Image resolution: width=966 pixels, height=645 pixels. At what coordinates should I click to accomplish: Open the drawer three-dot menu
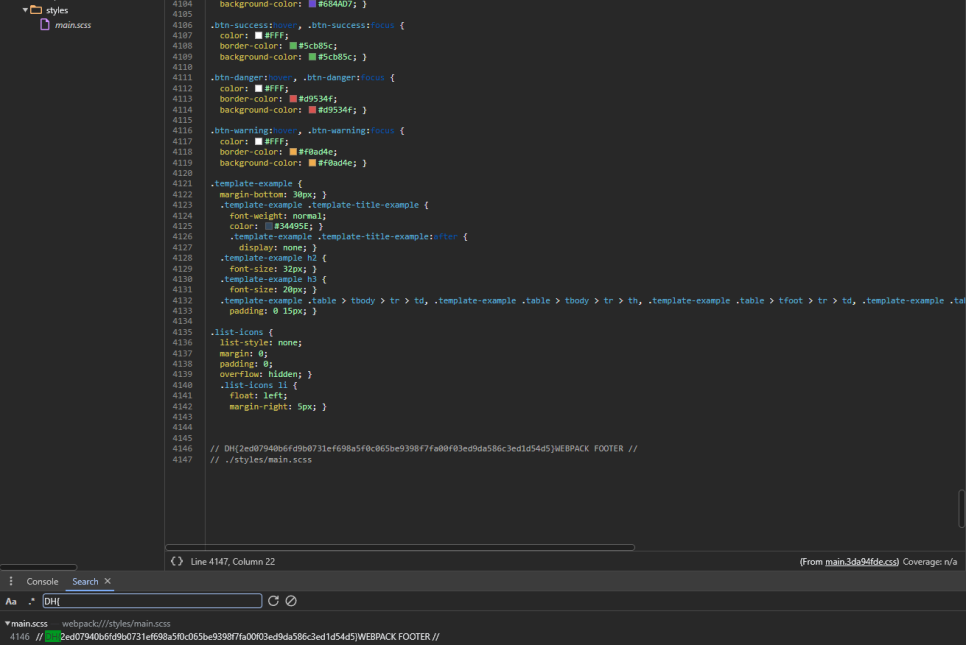[10, 581]
